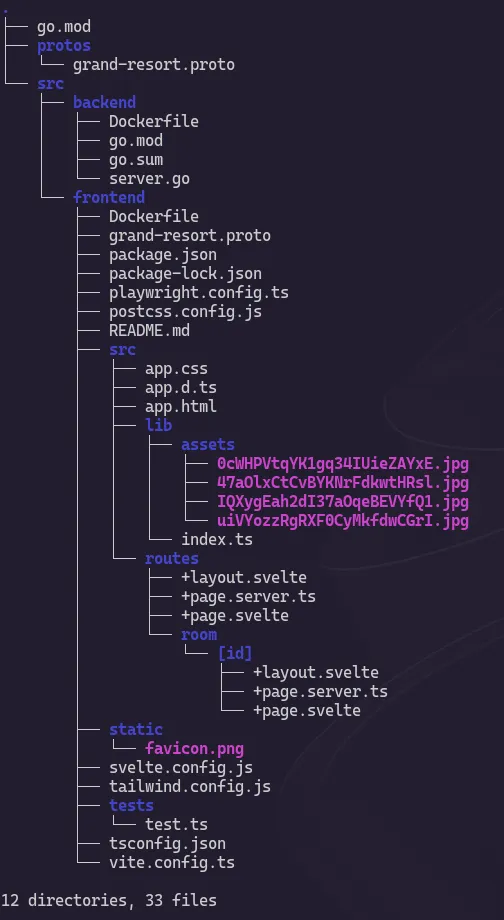Select the README.md file
Viewport: 504px width, 920px height.
[149, 331]
